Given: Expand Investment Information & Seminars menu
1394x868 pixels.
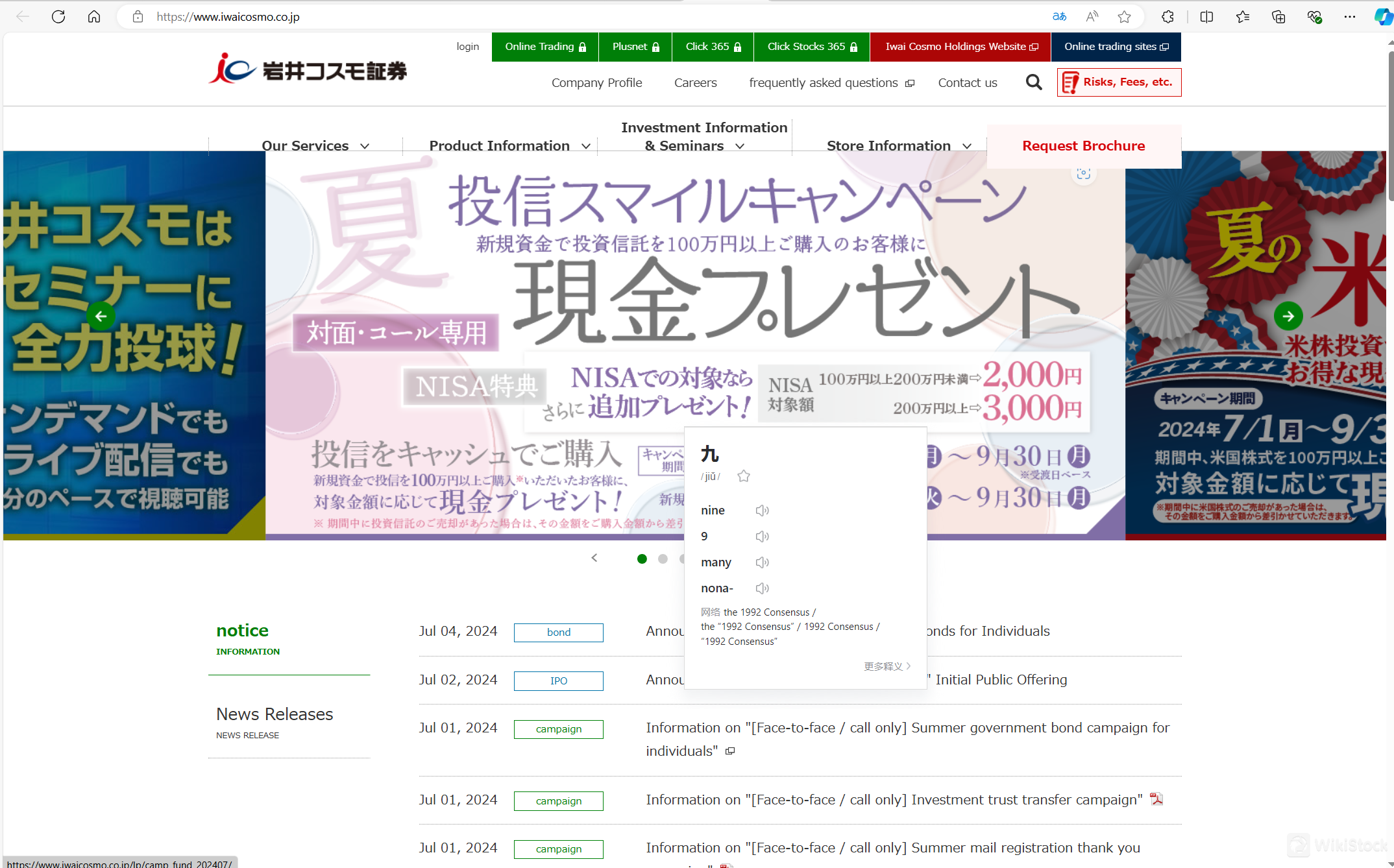Looking at the screenshot, I should coord(704,137).
